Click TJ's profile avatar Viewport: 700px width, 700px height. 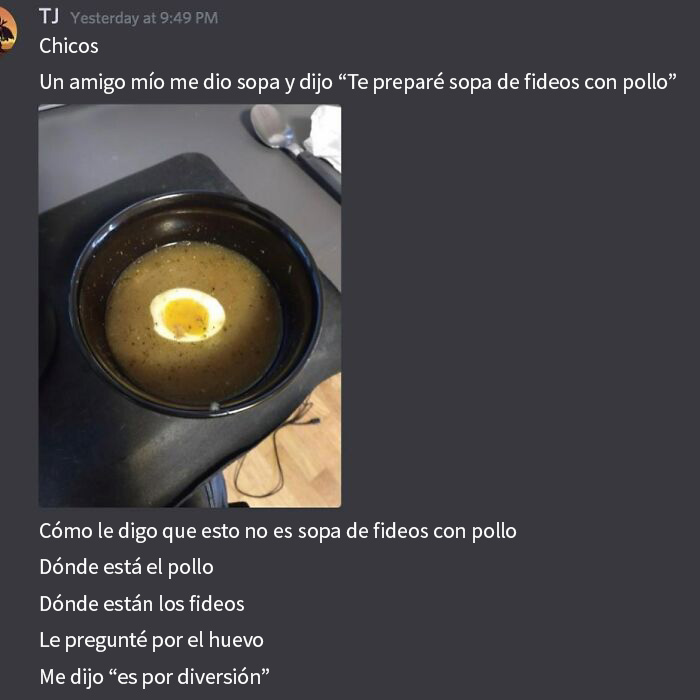(7, 31)
